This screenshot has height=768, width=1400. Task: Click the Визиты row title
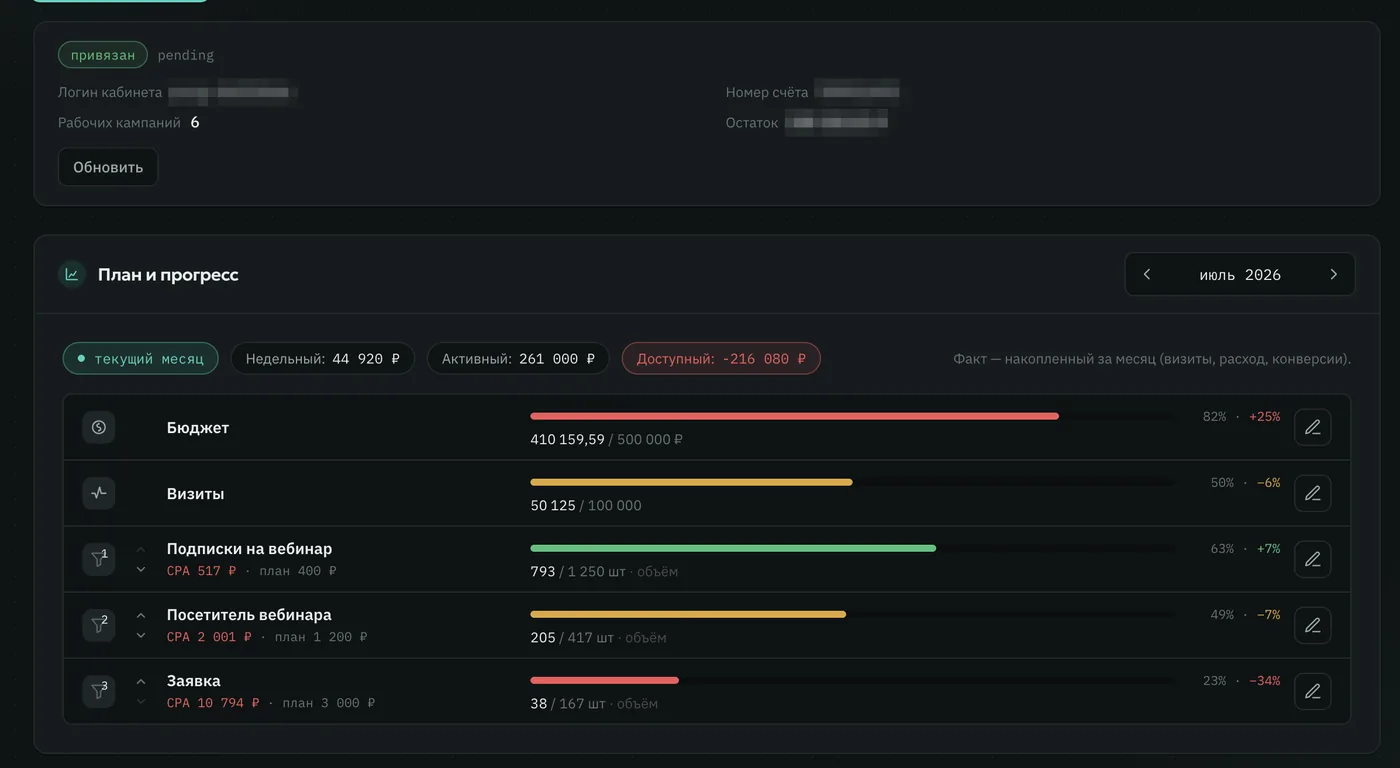[x=195, y=493]
